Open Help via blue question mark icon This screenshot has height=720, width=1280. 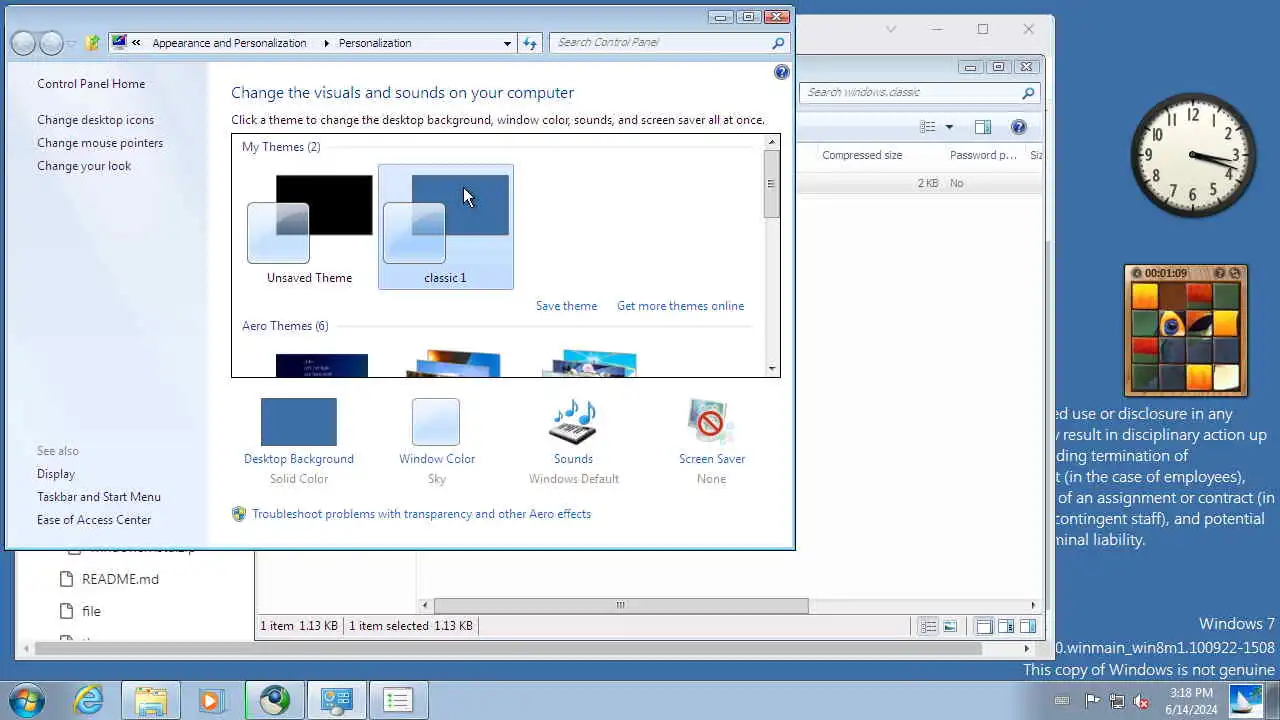click(x=782, y=72)
